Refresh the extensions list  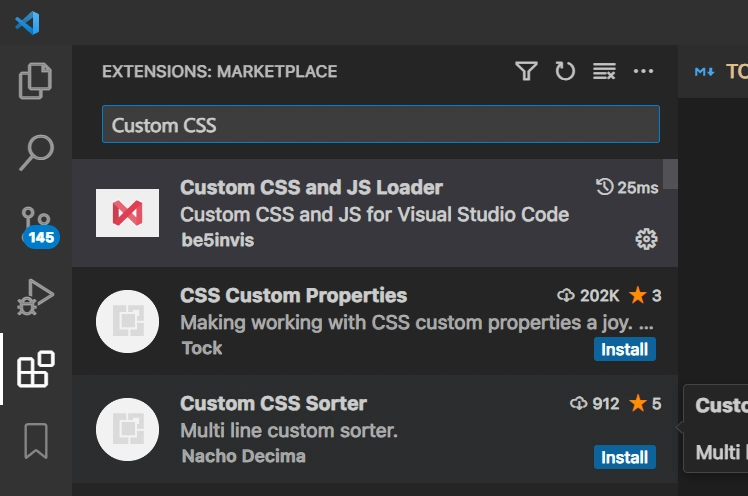565,71
